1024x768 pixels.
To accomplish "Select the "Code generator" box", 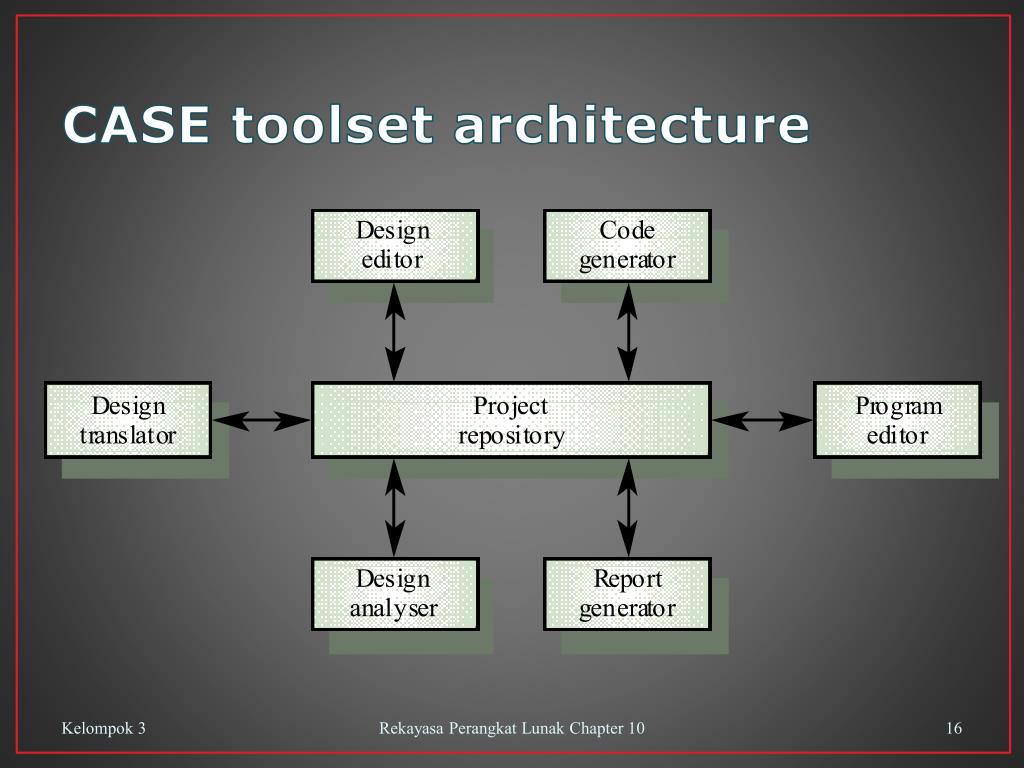I will tap(627, 246).
